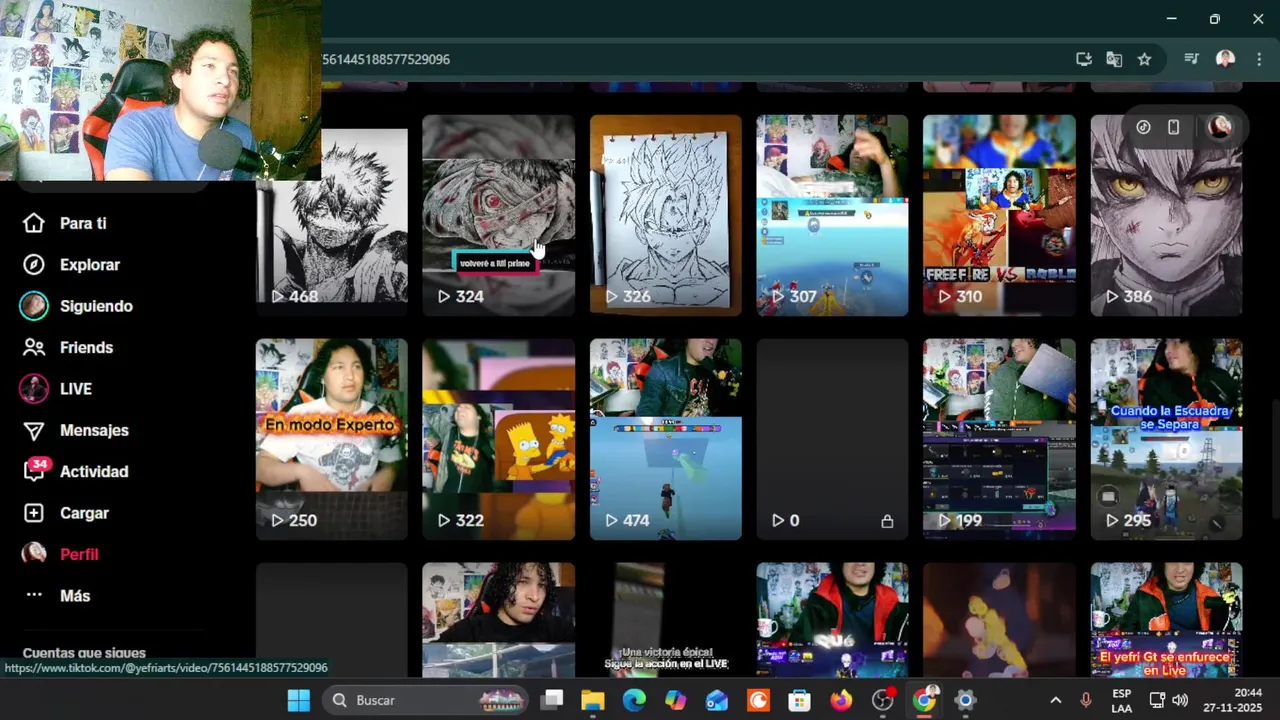
Task: Click the microphone icon in system tray
Action: [1086, 700]
